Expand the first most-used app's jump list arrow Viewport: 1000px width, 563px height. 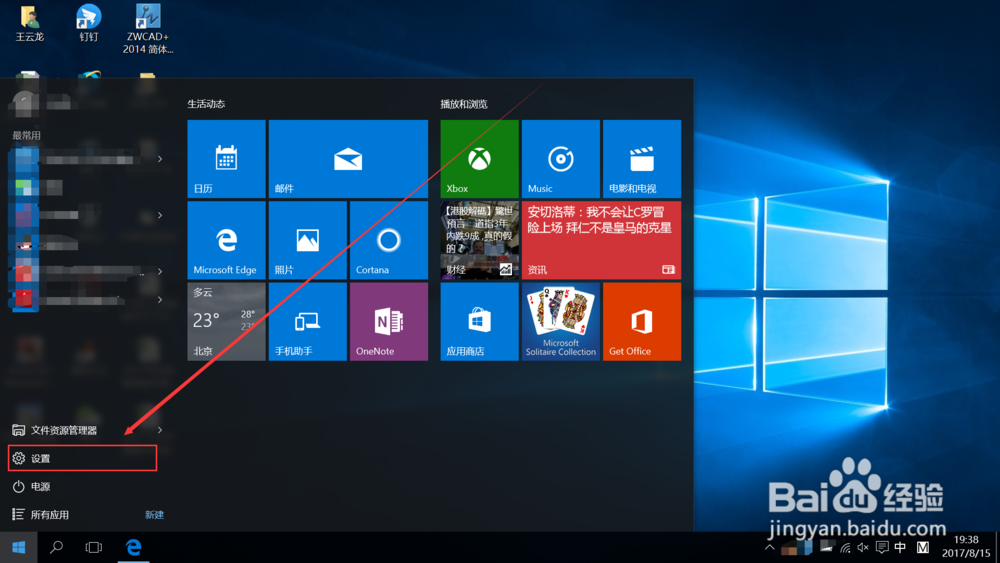pyautogui.click(x=159, y=159)
